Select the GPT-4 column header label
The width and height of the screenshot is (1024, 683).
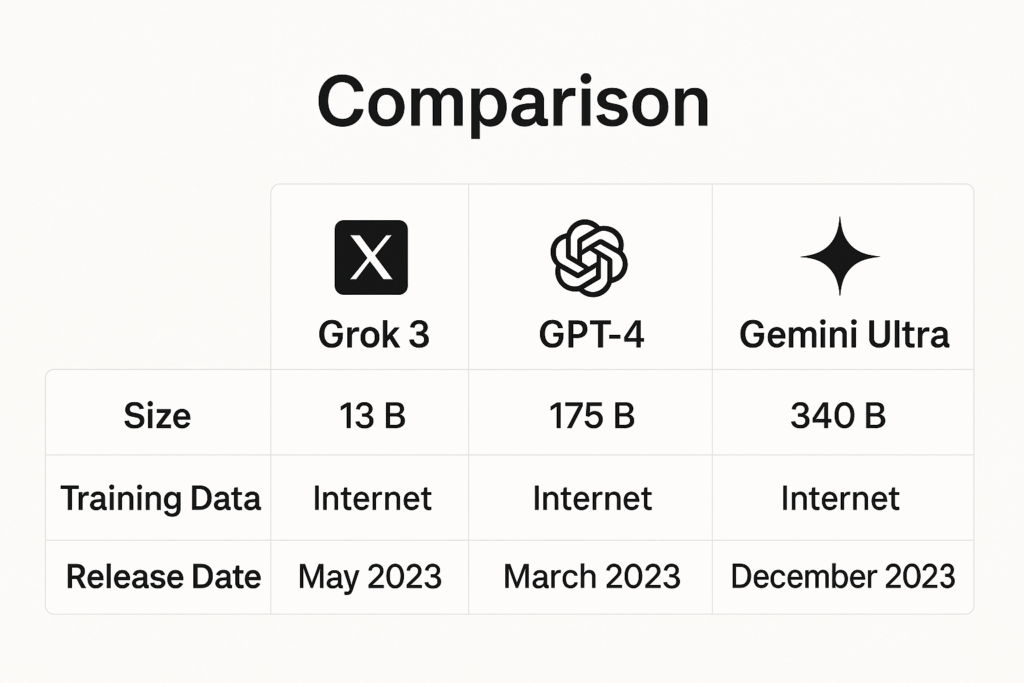(591, 334)
